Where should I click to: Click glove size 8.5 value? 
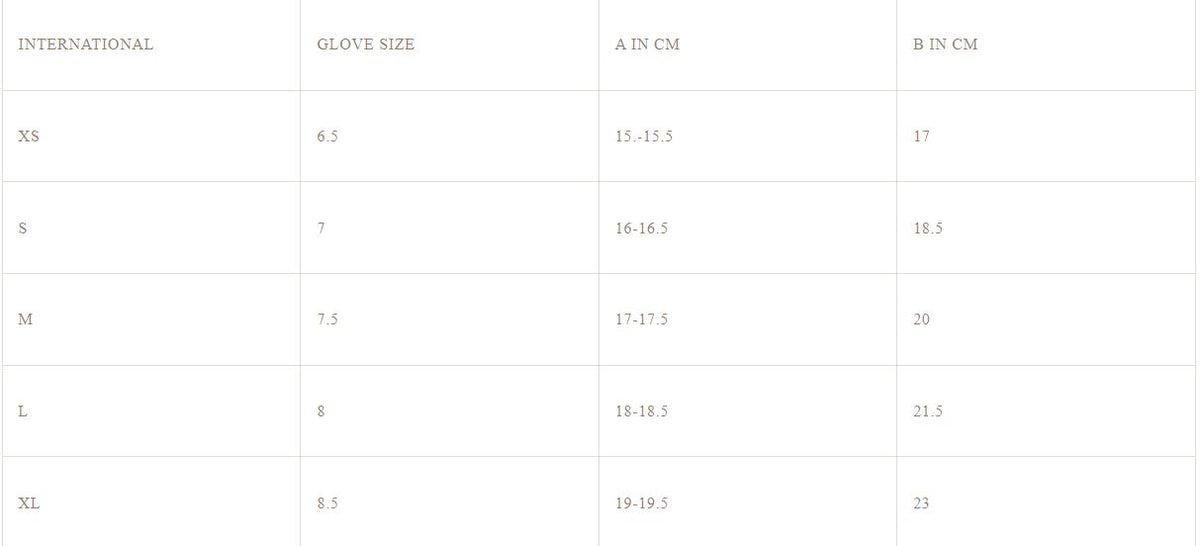327,503
